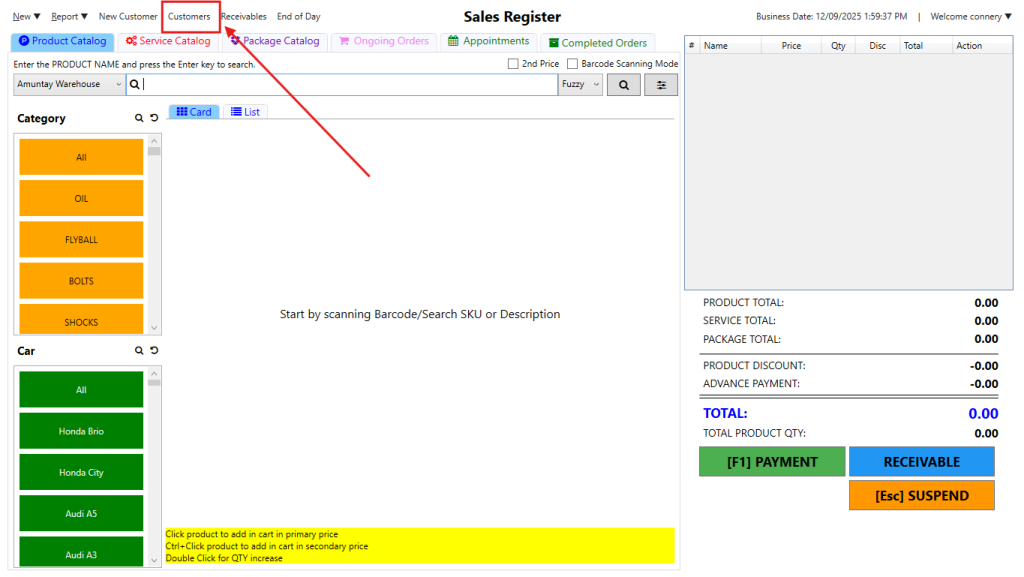
Task: Open the Service Catalog tab
Action: pos(168,42)
